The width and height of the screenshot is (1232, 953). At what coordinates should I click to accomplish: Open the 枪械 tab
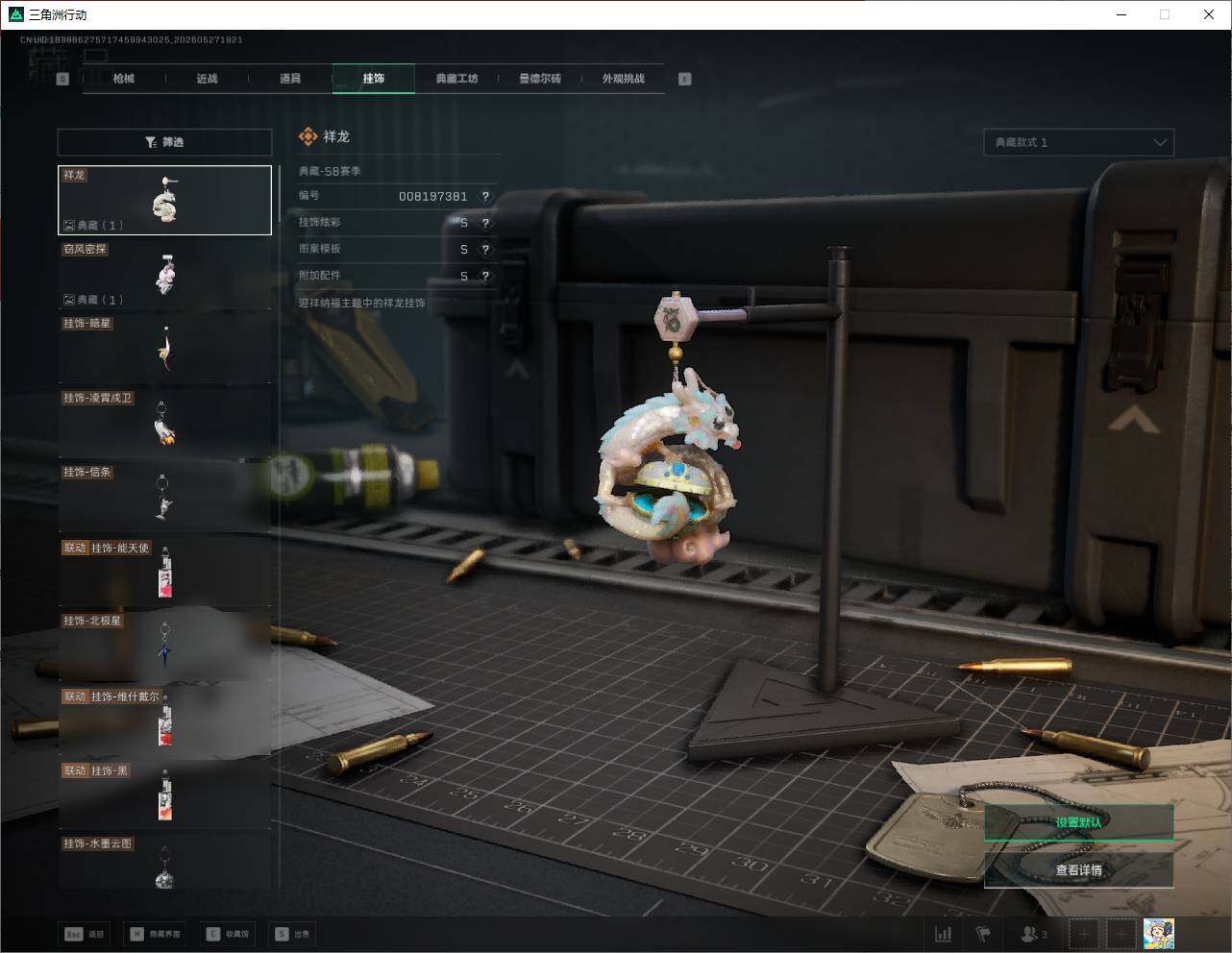pyautogui.click(x=124, y=79)
